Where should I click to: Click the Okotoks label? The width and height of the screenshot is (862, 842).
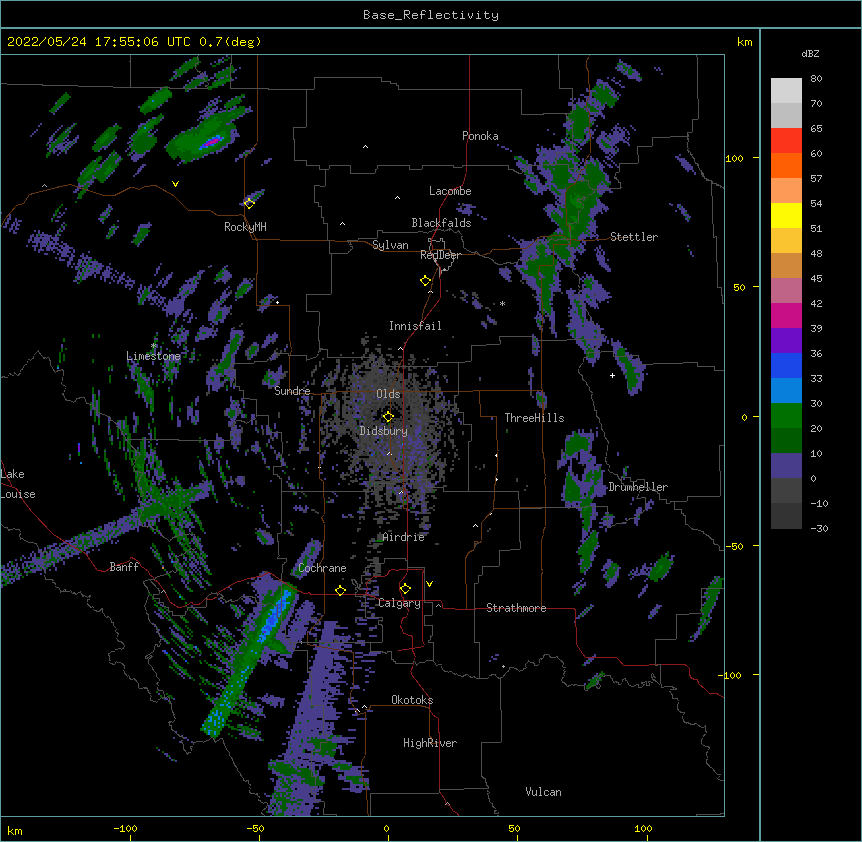coord(412,700)
